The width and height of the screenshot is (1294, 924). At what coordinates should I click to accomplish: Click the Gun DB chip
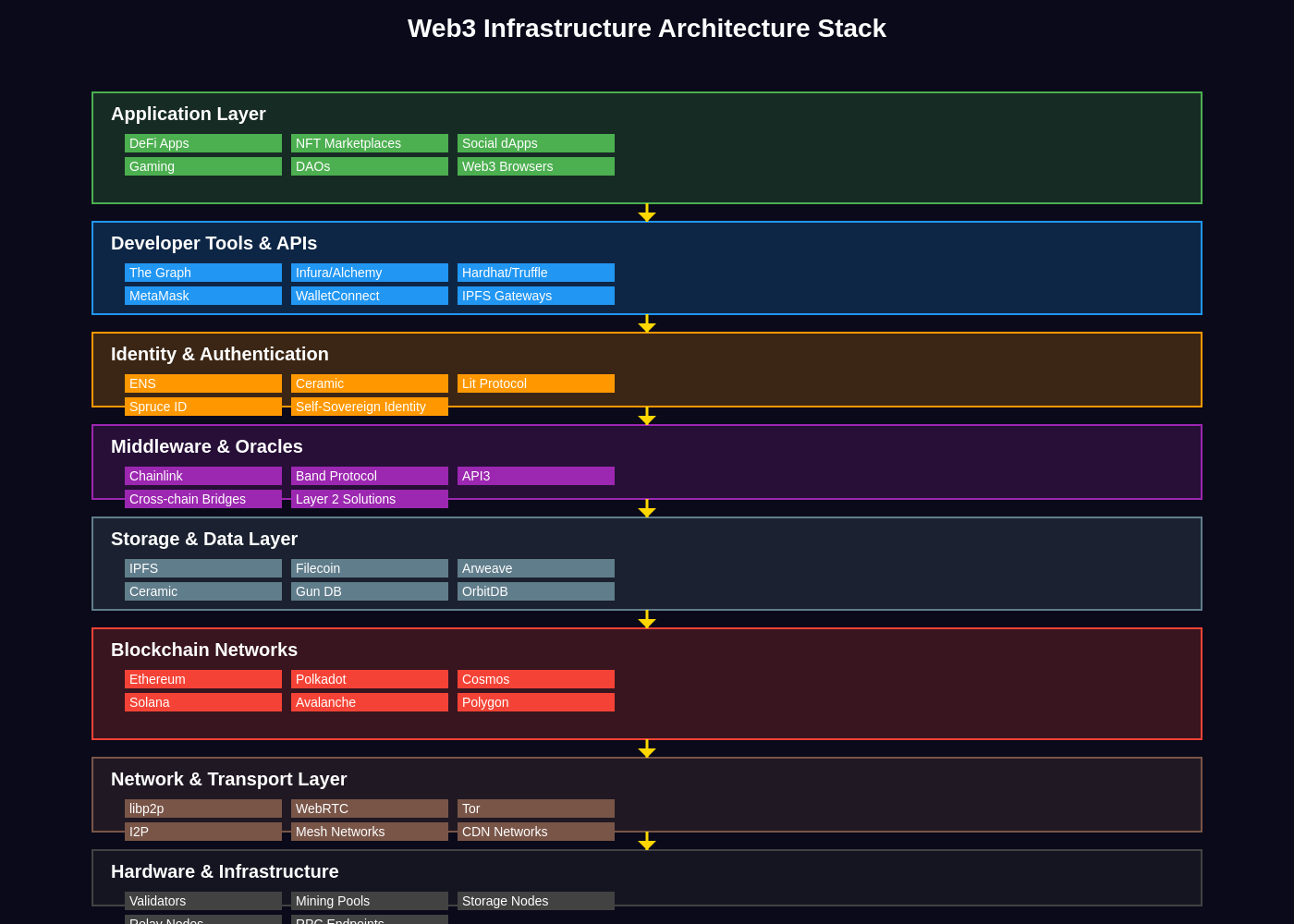pos(370,591)
